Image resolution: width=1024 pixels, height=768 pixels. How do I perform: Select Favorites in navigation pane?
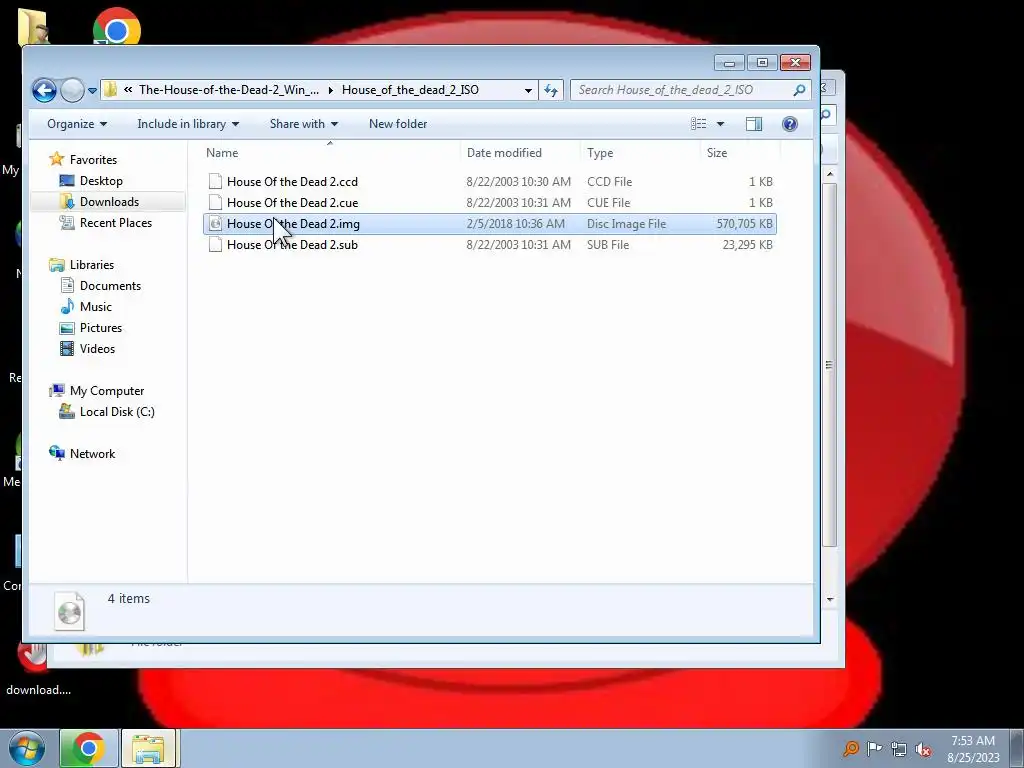tap(93, 160)
